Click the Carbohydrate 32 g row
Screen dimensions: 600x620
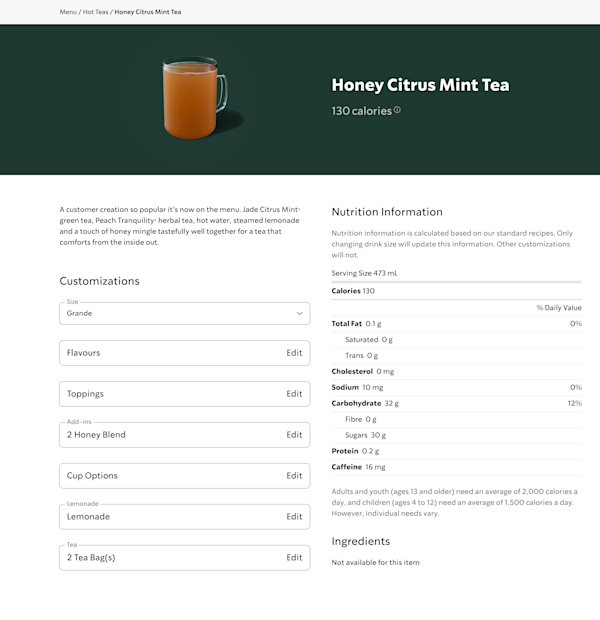pos(456,403)
